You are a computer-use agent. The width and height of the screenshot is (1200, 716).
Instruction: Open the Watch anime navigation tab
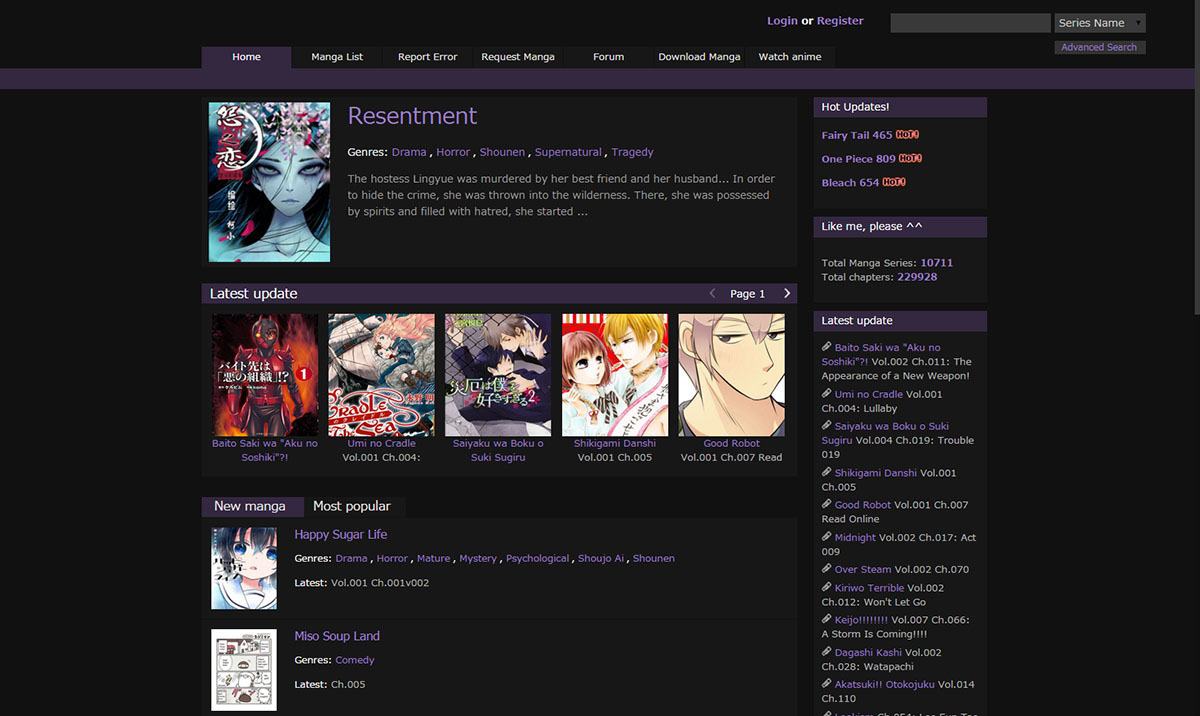(x=790, y=57)
